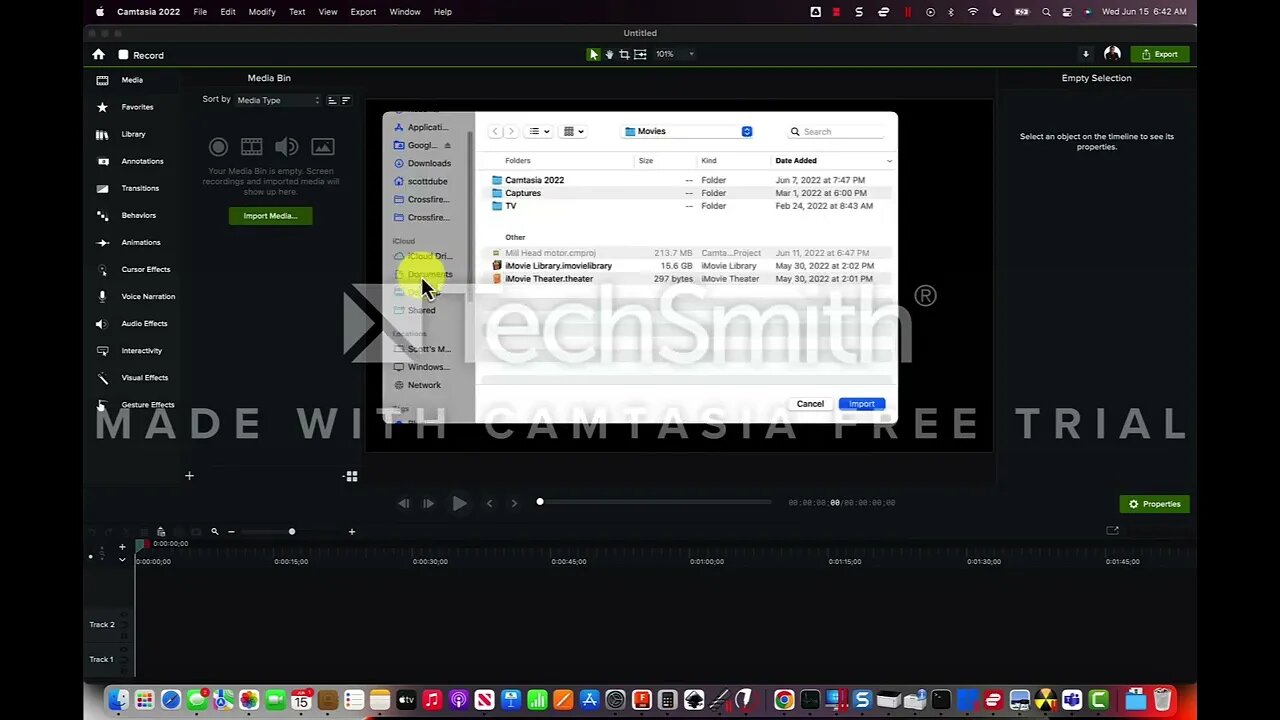Sort by Kind column header
Screen dimensions: 1280x720
(x=709, y=160)
